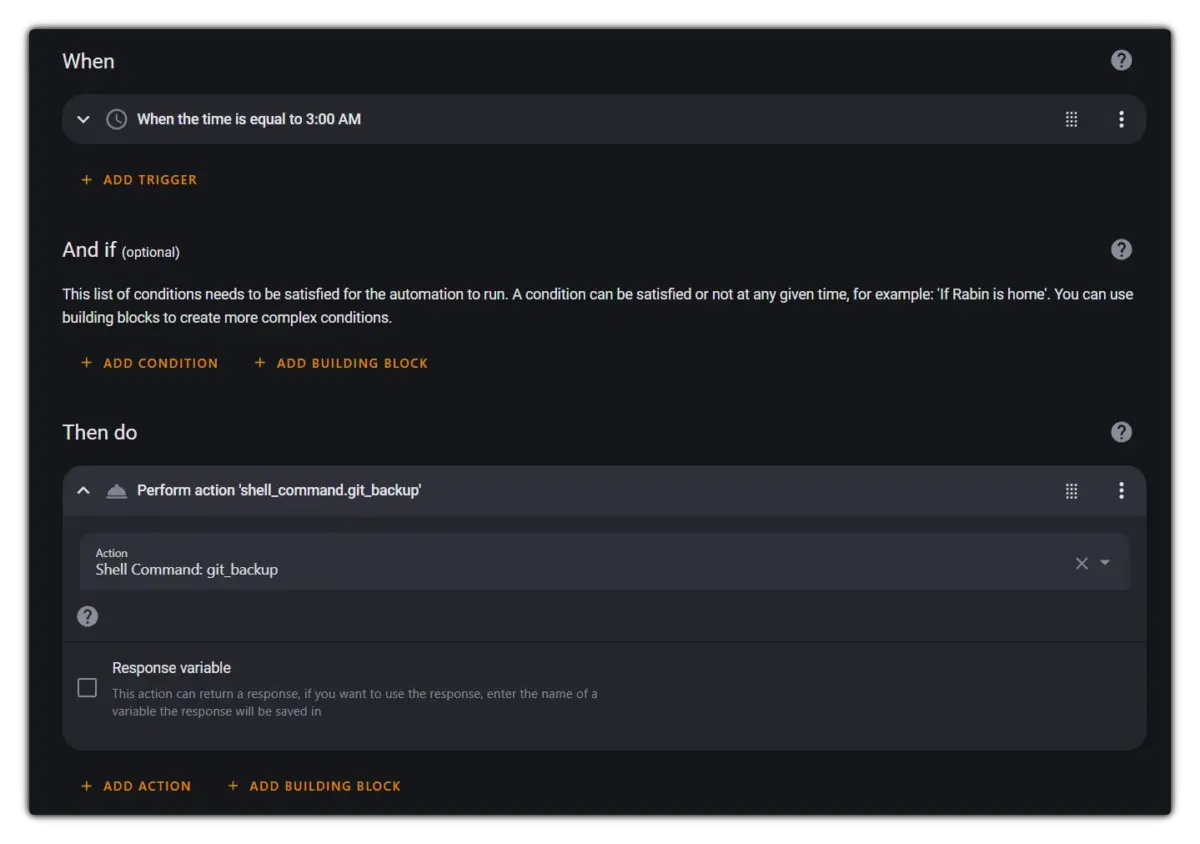The image size is (1200, 844).
Task: Open help for the When section
Action: point(1121,60)
